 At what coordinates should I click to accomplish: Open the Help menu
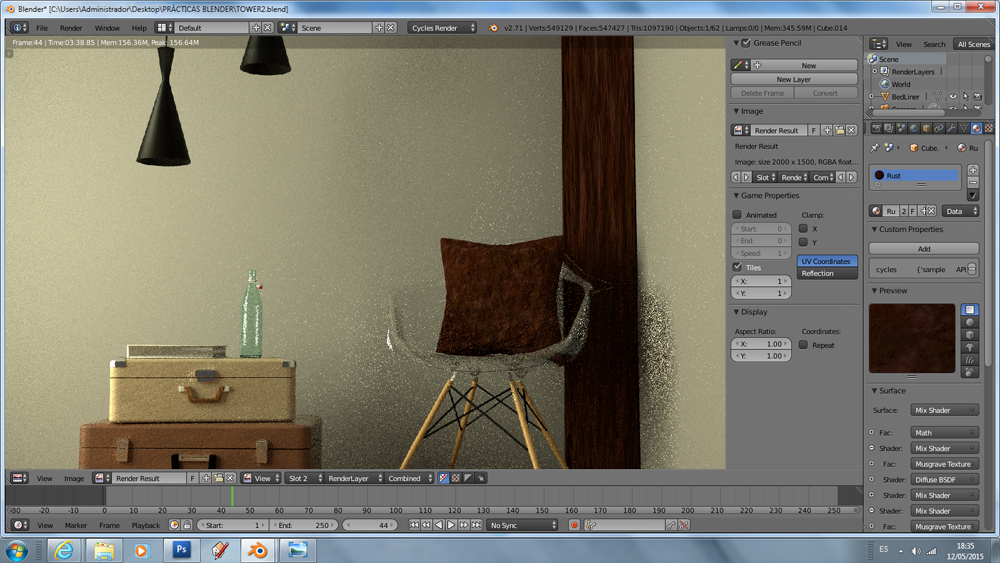(138, 27)
